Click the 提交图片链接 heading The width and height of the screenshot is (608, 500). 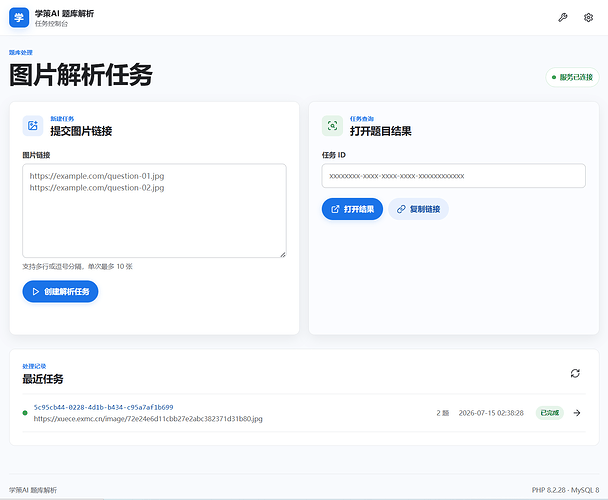pyautogui.click(x=81, y=131)
